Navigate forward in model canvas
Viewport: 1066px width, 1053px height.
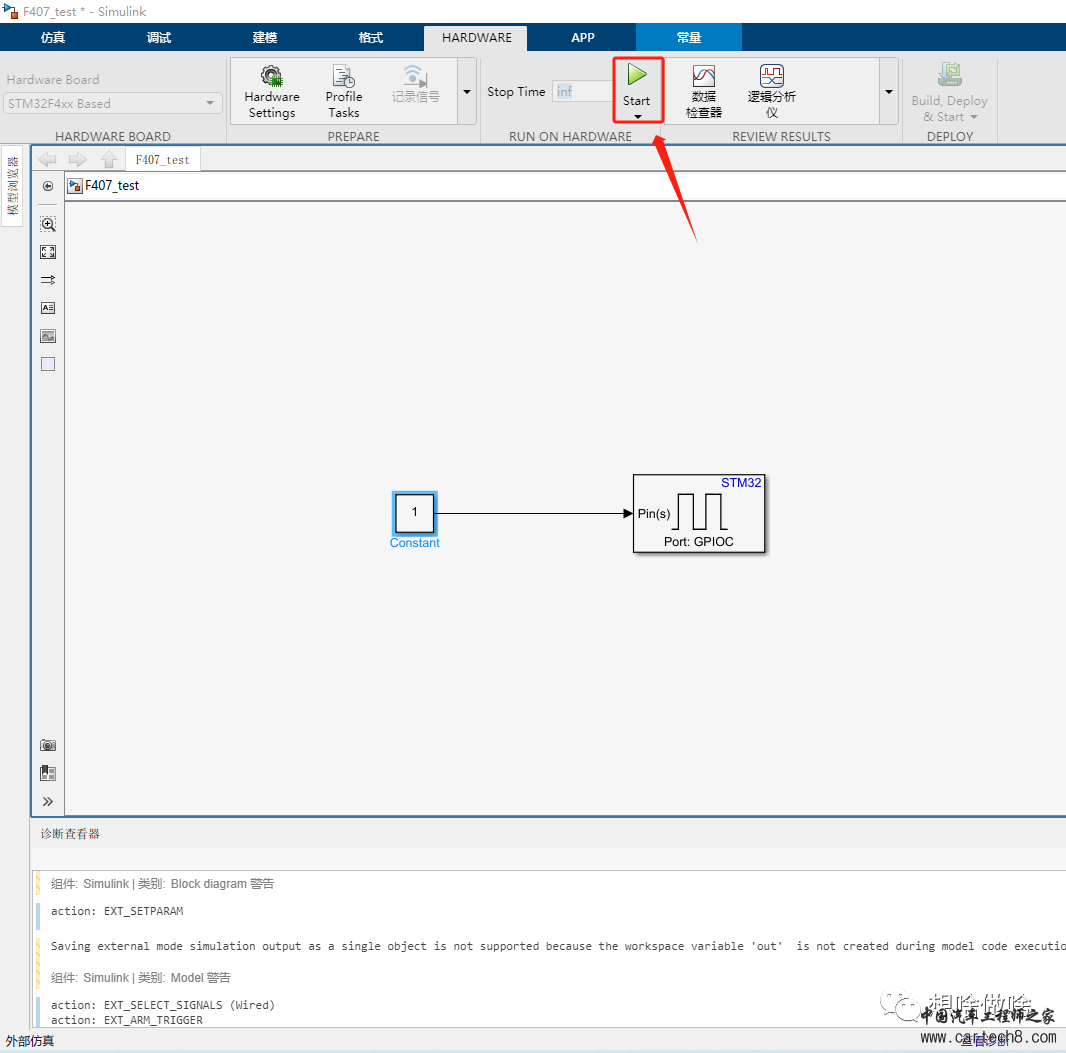pyautogui.click(x=78, y=160)
